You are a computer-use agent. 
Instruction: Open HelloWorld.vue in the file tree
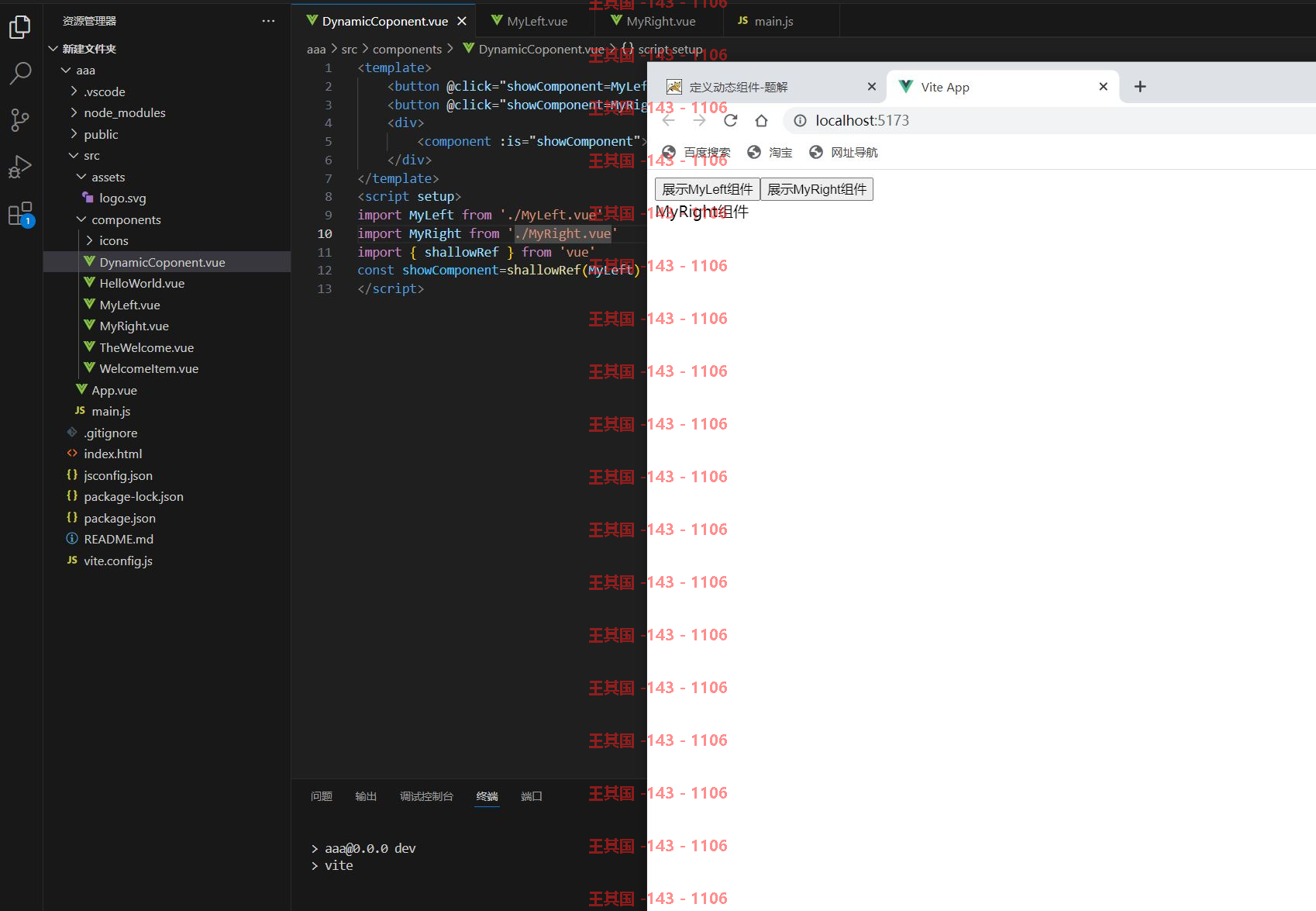pyautogui.click(x=167, y=283)
